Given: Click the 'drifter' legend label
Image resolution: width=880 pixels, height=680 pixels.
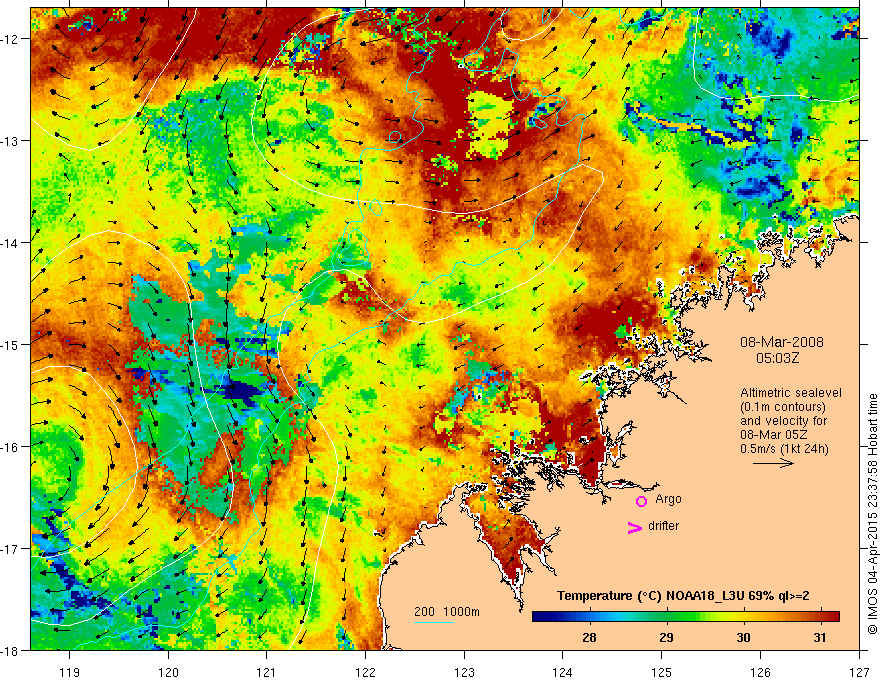Looking at the screenshot, I should (663, 526).
